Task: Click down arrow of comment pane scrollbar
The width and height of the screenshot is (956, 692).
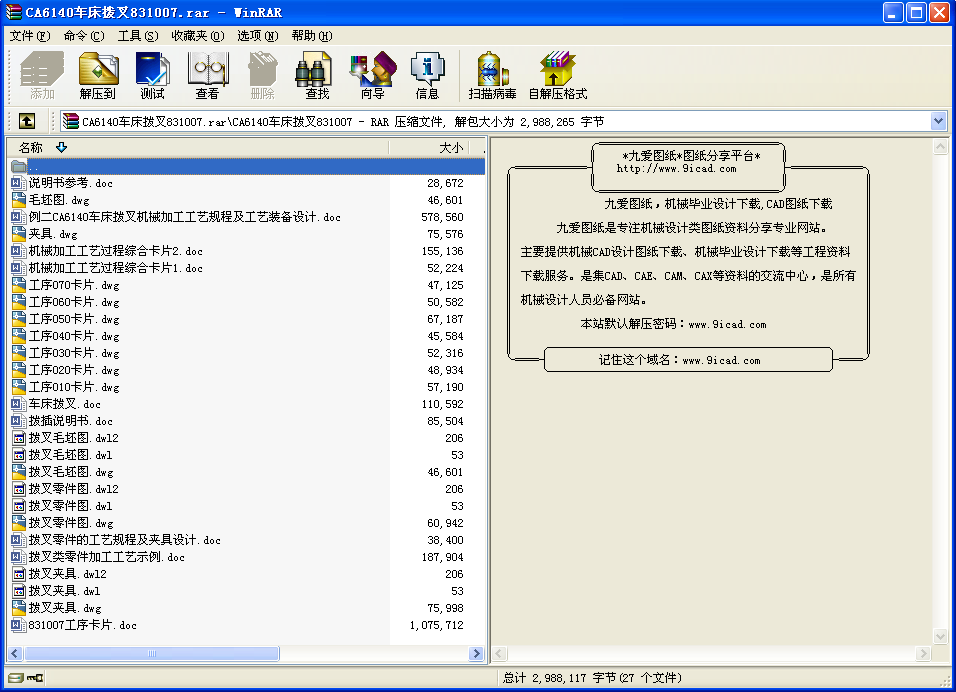Action: pyautogui.click(x=940, y=654)
